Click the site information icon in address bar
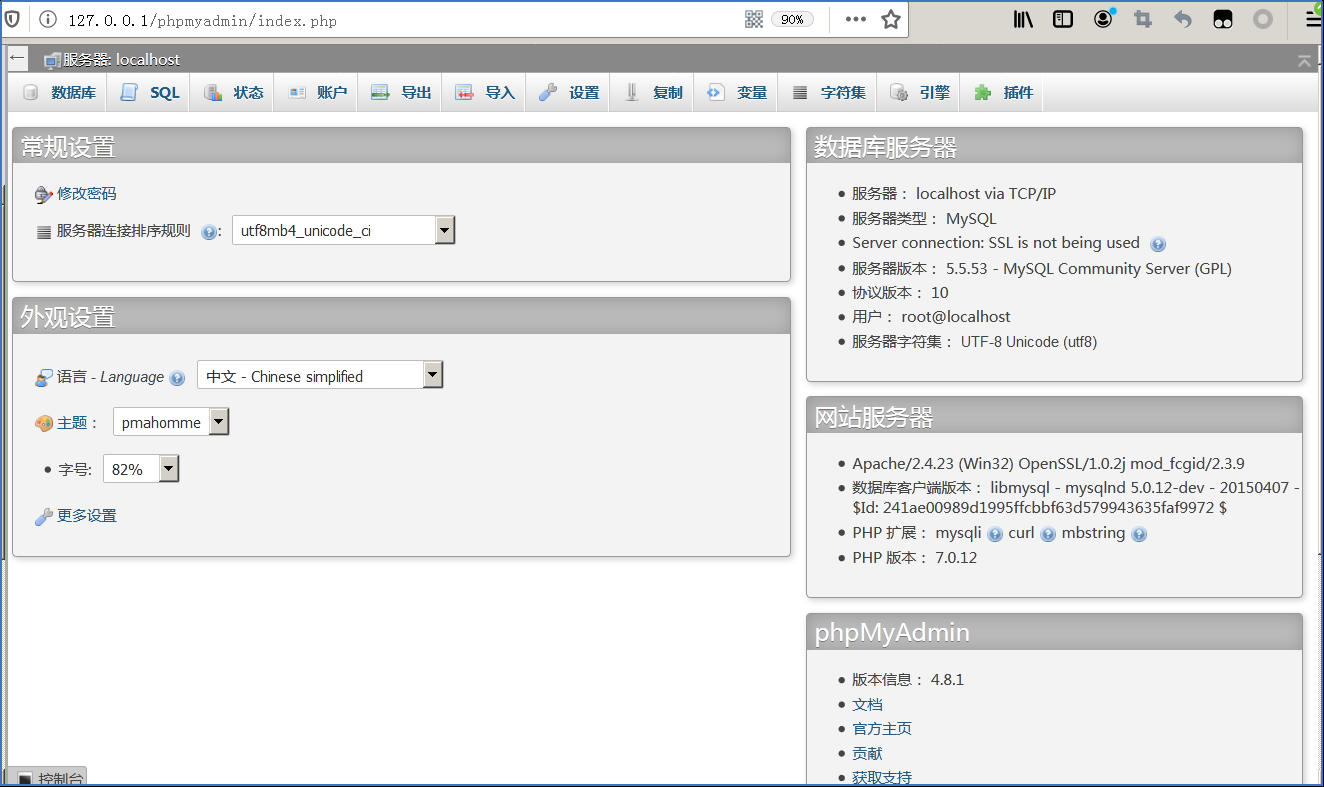The height and width of the screenshot is (787, 1324). [47, 19]
